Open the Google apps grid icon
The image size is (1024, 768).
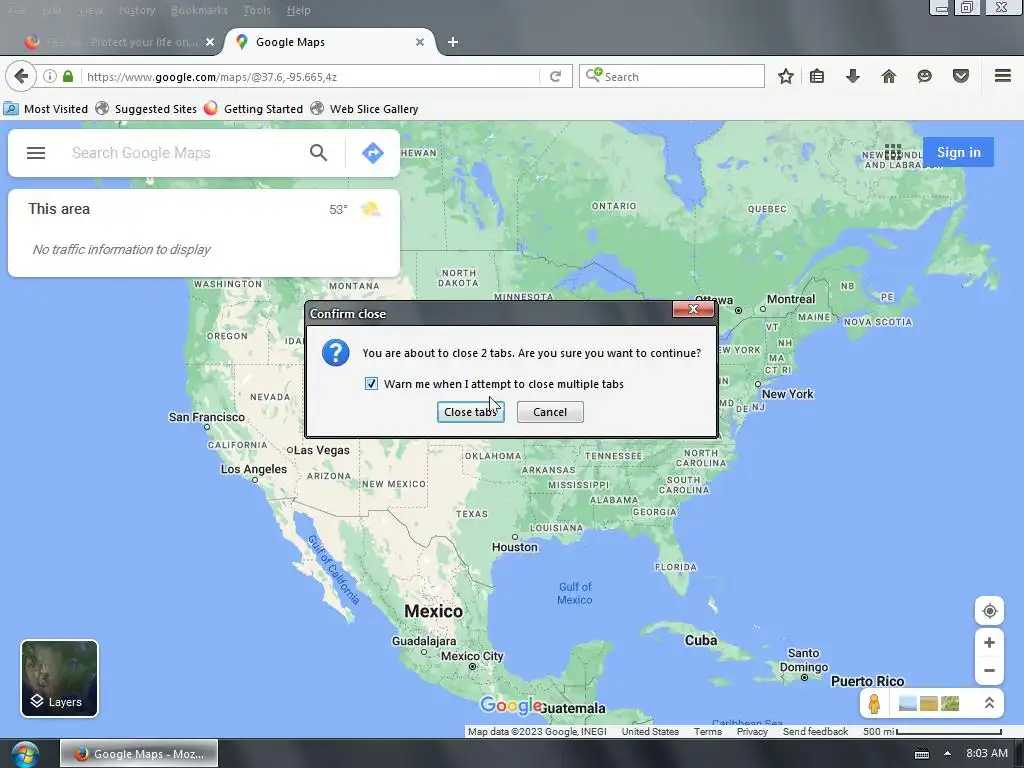pos(893,152)
